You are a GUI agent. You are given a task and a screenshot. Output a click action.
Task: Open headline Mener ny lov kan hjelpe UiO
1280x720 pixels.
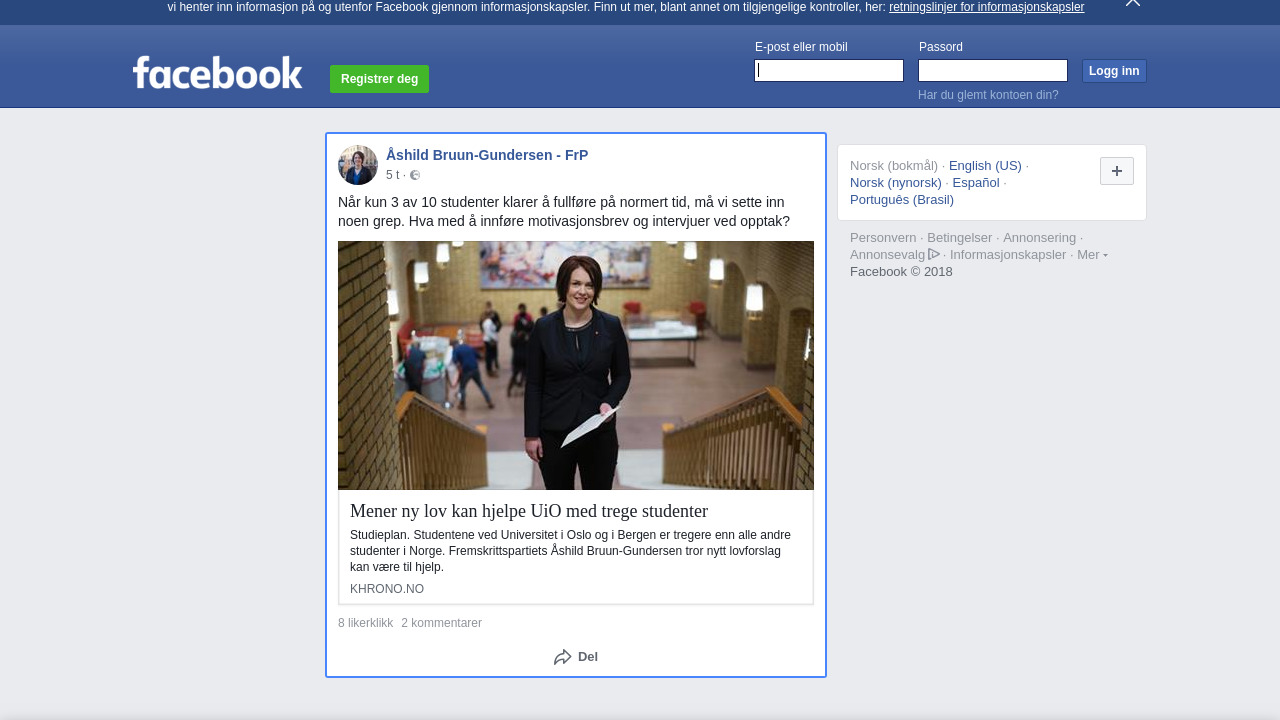(x=529, y=511)
